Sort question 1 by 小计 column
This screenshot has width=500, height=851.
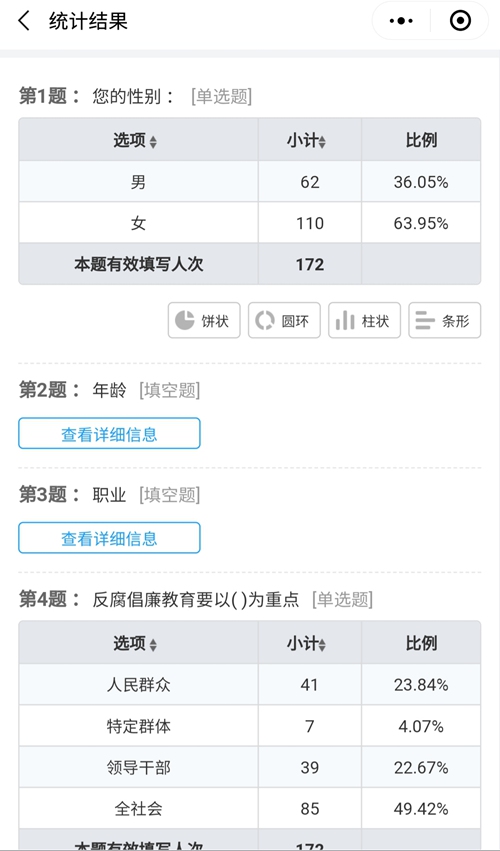[307, 141]
